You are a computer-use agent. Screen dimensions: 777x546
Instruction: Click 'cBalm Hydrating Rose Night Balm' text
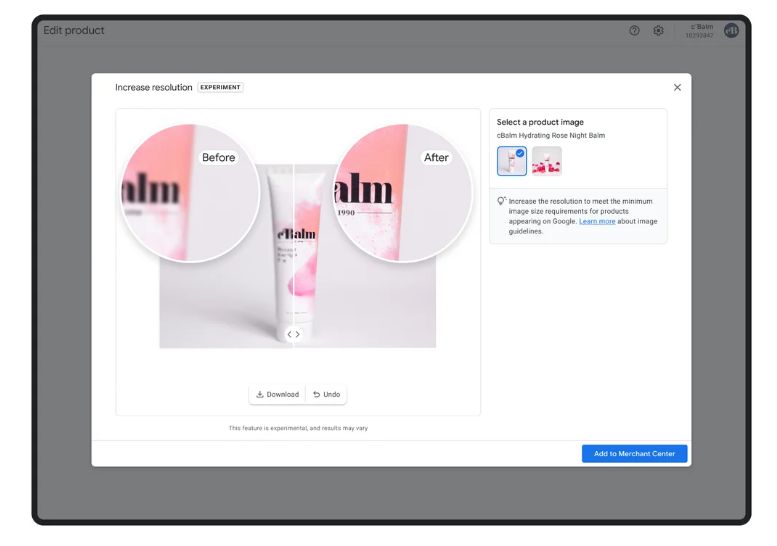[x=551, y=135]
